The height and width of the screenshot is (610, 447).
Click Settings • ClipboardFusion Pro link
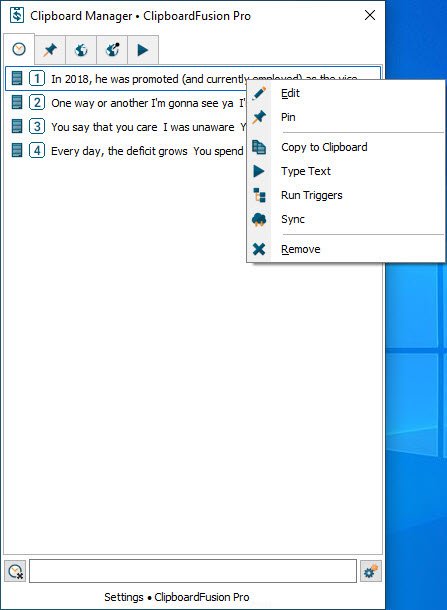[177, 597]
